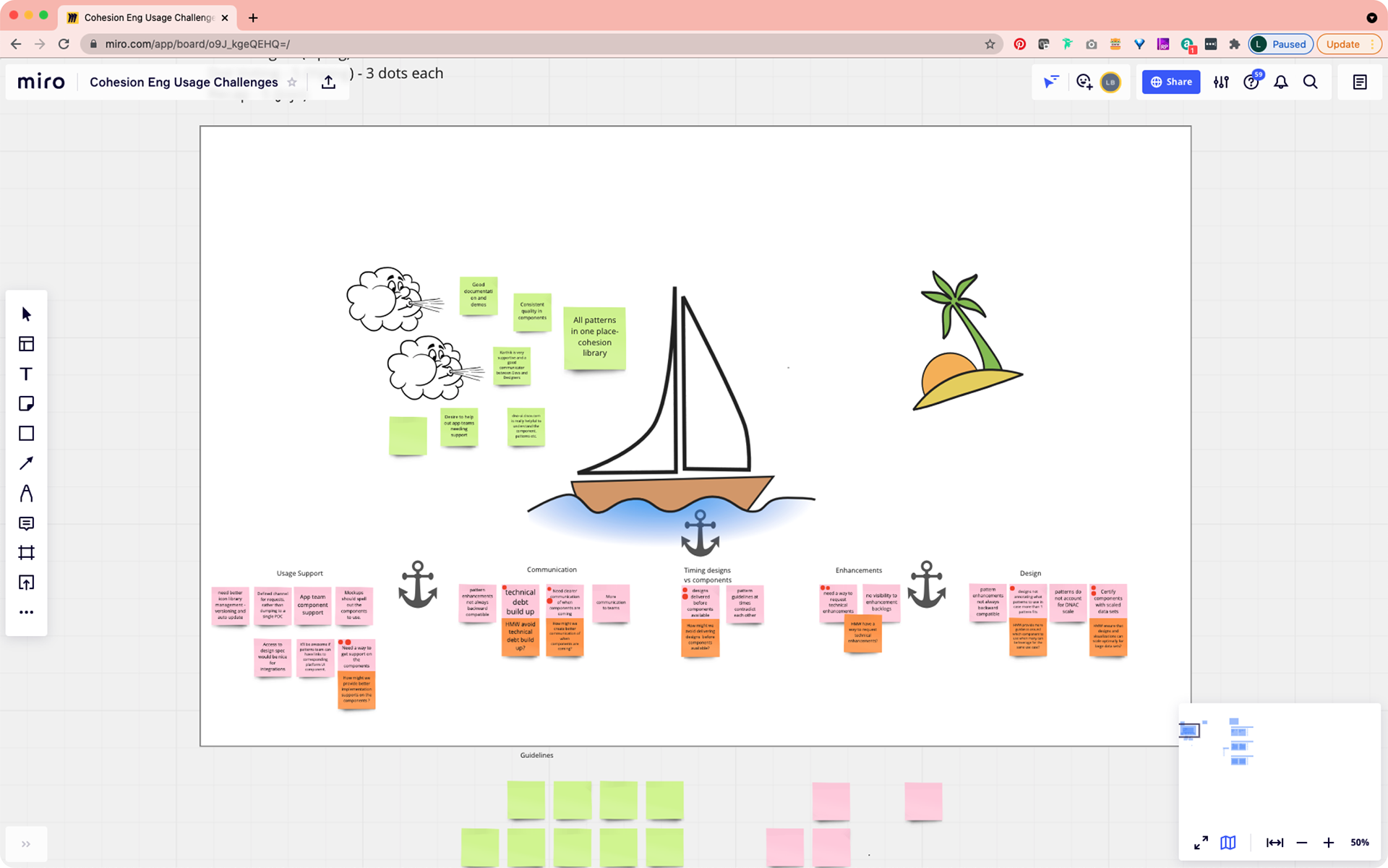This screenshot has width=1388, height=868.
Task: Click the blue Share button
Action: pos(1171,82)
